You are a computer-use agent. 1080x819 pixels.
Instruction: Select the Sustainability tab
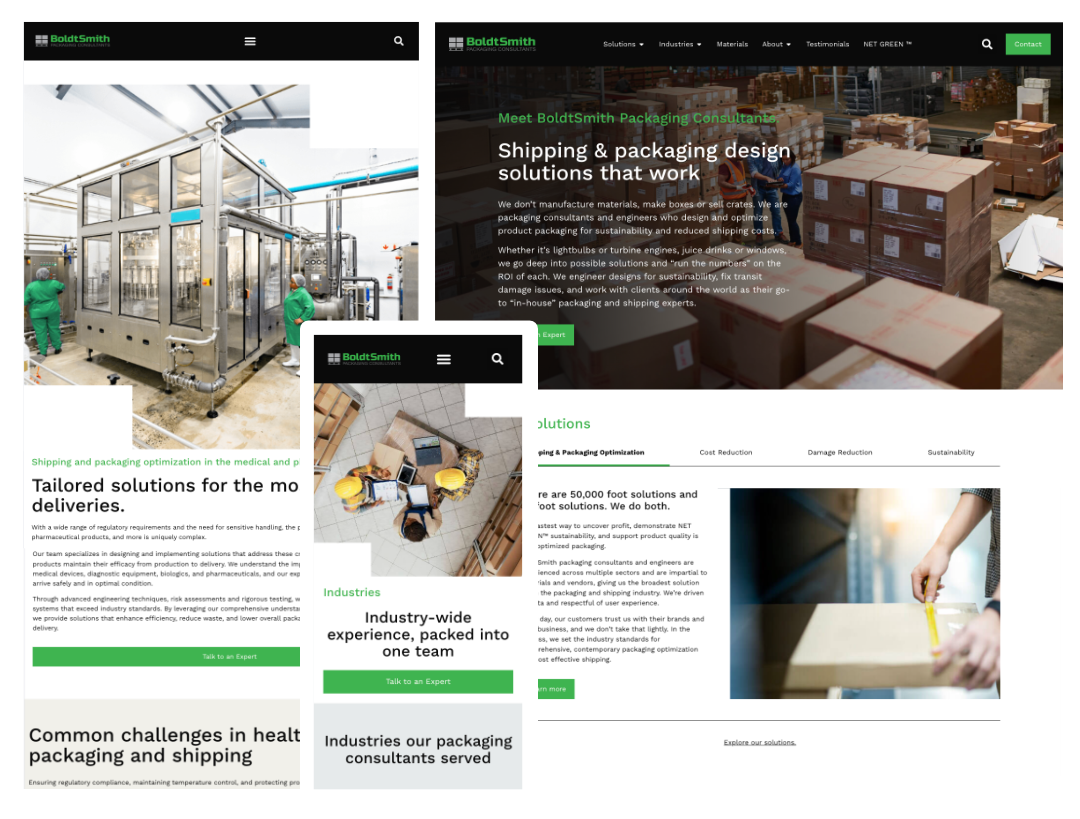[951, 452]
